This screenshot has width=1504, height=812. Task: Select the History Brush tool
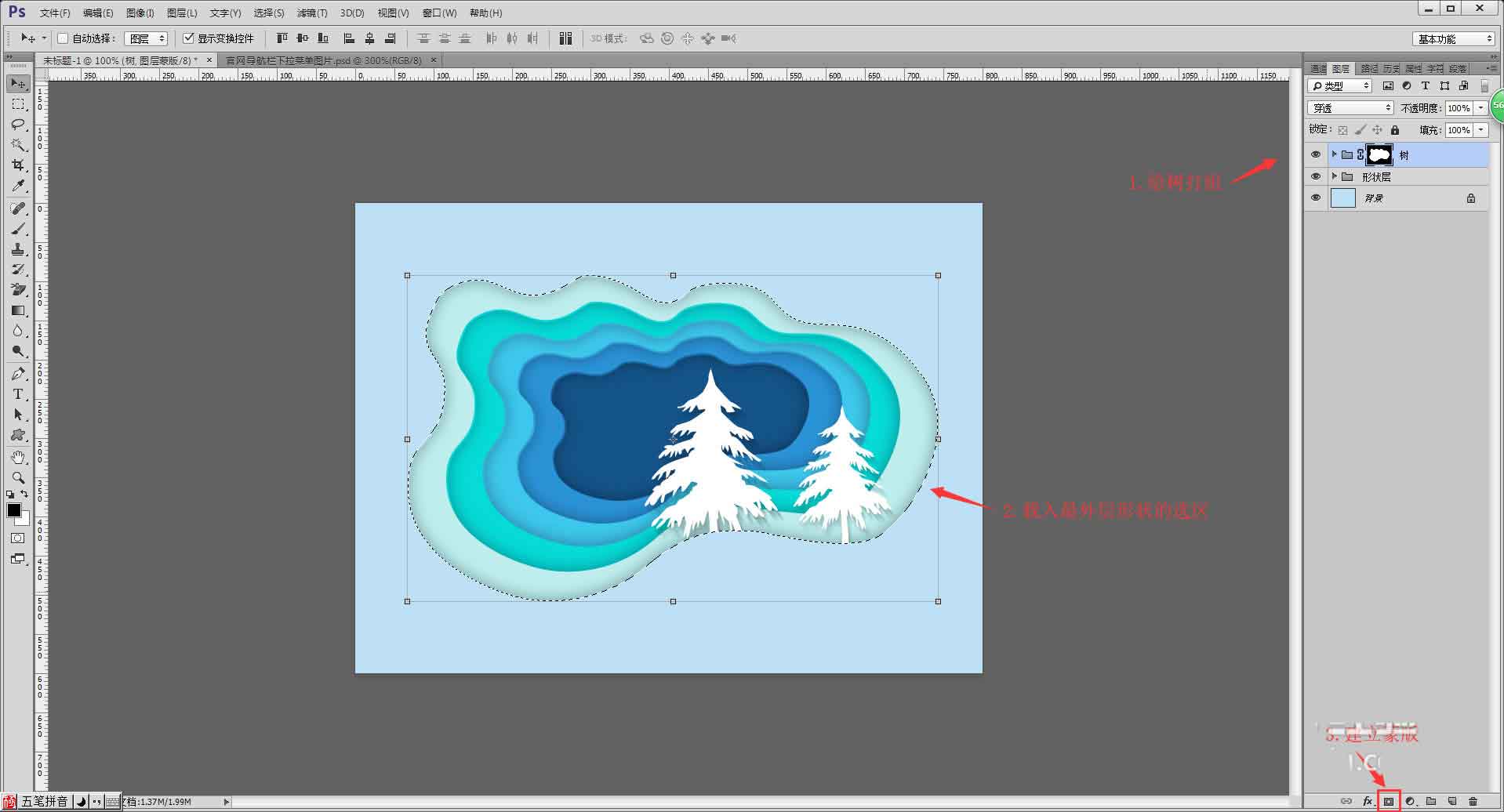(18, 270)
